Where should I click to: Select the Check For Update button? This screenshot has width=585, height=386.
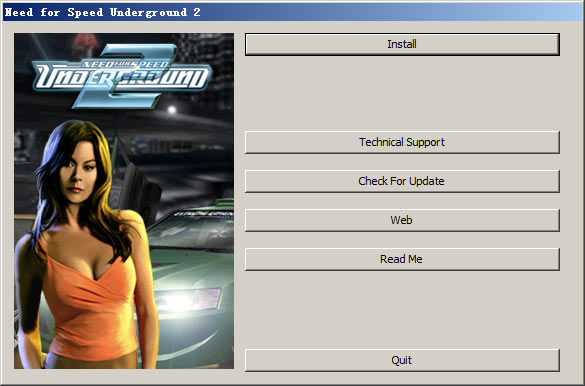(x=402, y=181)
